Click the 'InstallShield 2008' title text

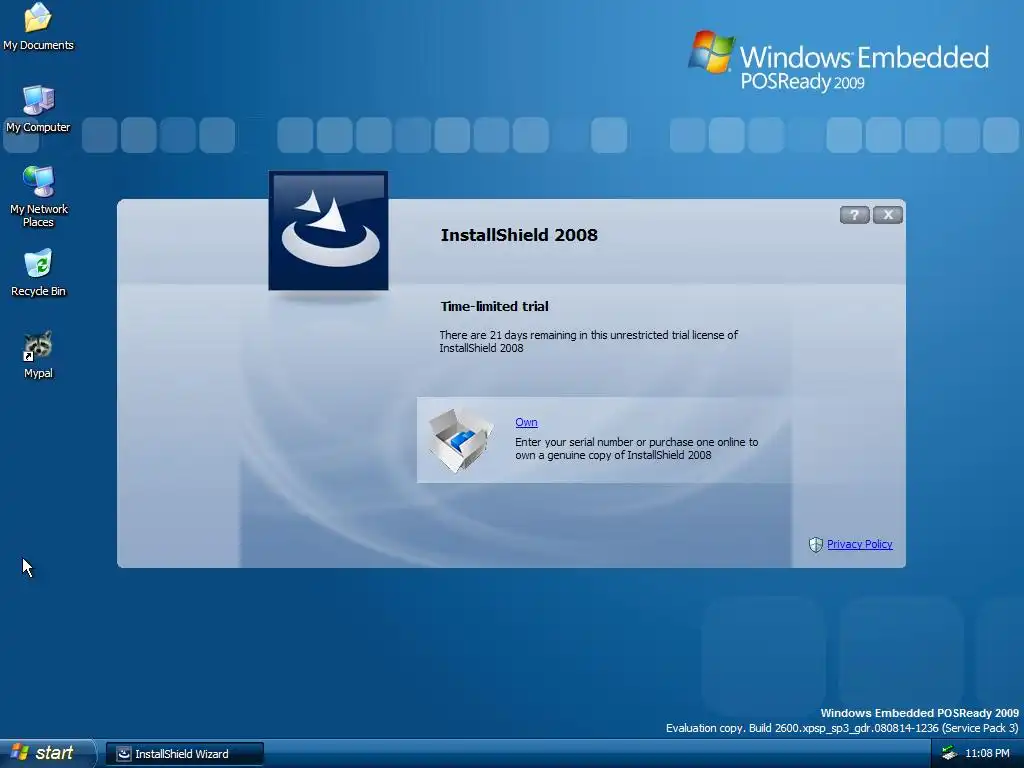[x=519, y=235]
